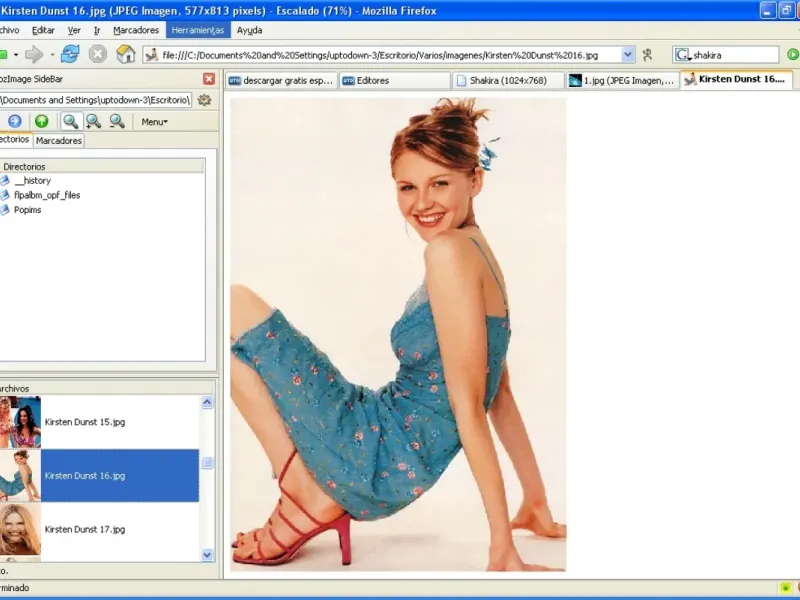This screenshot has width=800, height=600.
Task: Zoom out with the minus magnifier
Action: click(x=117, y=121)
